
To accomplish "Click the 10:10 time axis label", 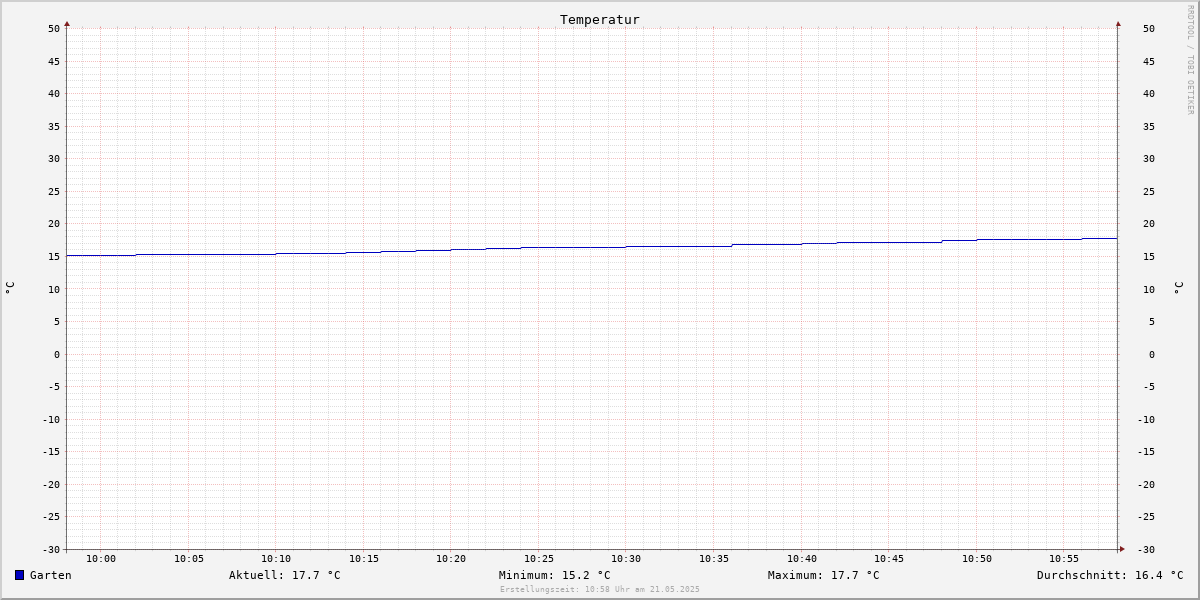I will click(x=276, y=559).
